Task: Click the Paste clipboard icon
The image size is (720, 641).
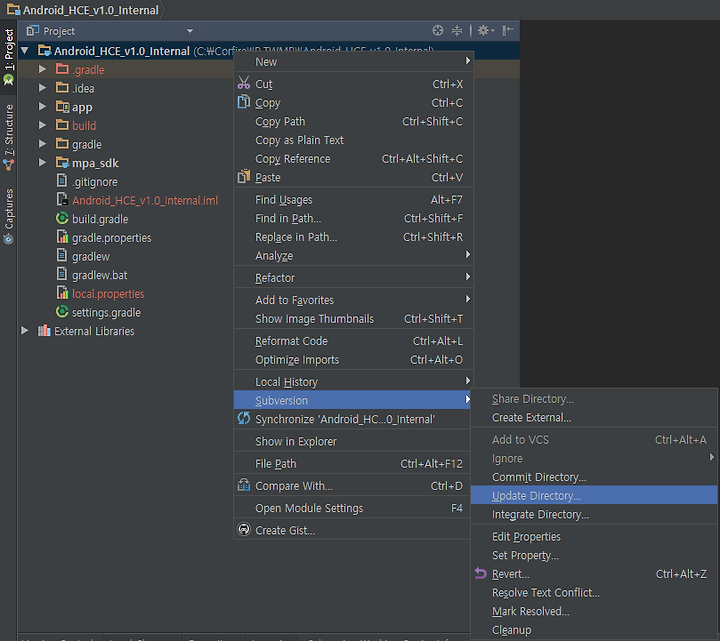Action: click(x=244, y=177)
